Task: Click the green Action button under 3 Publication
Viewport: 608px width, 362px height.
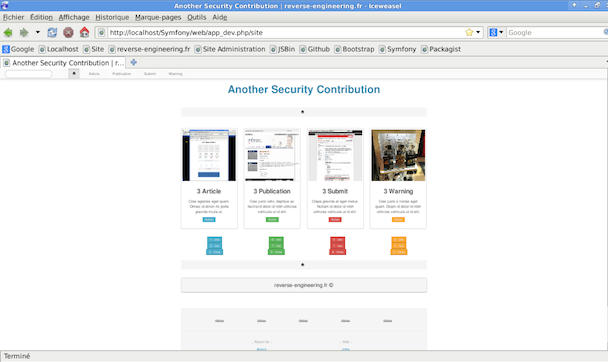Action: [272, 220]
